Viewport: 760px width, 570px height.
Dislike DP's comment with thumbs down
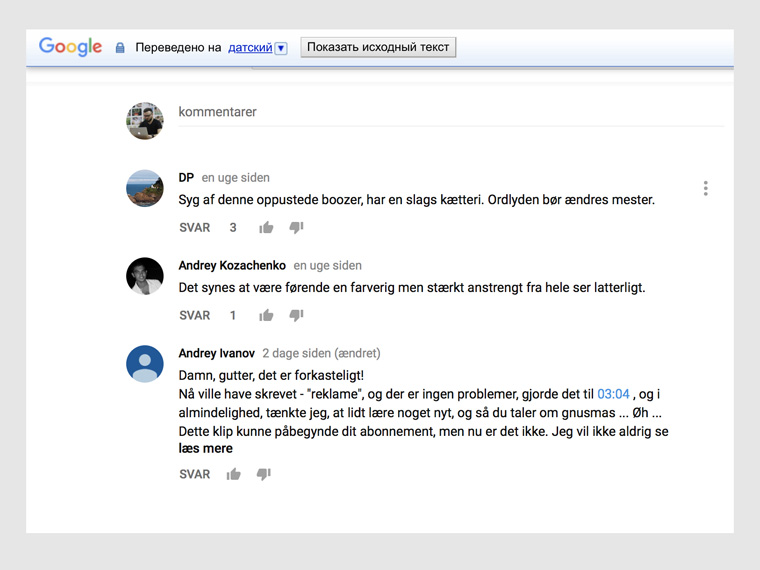coord(296,228)
